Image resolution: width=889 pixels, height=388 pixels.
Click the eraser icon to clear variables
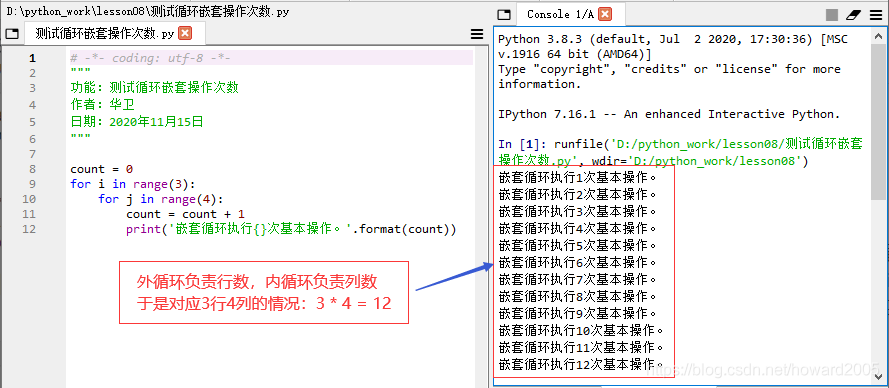coord(854,15)
